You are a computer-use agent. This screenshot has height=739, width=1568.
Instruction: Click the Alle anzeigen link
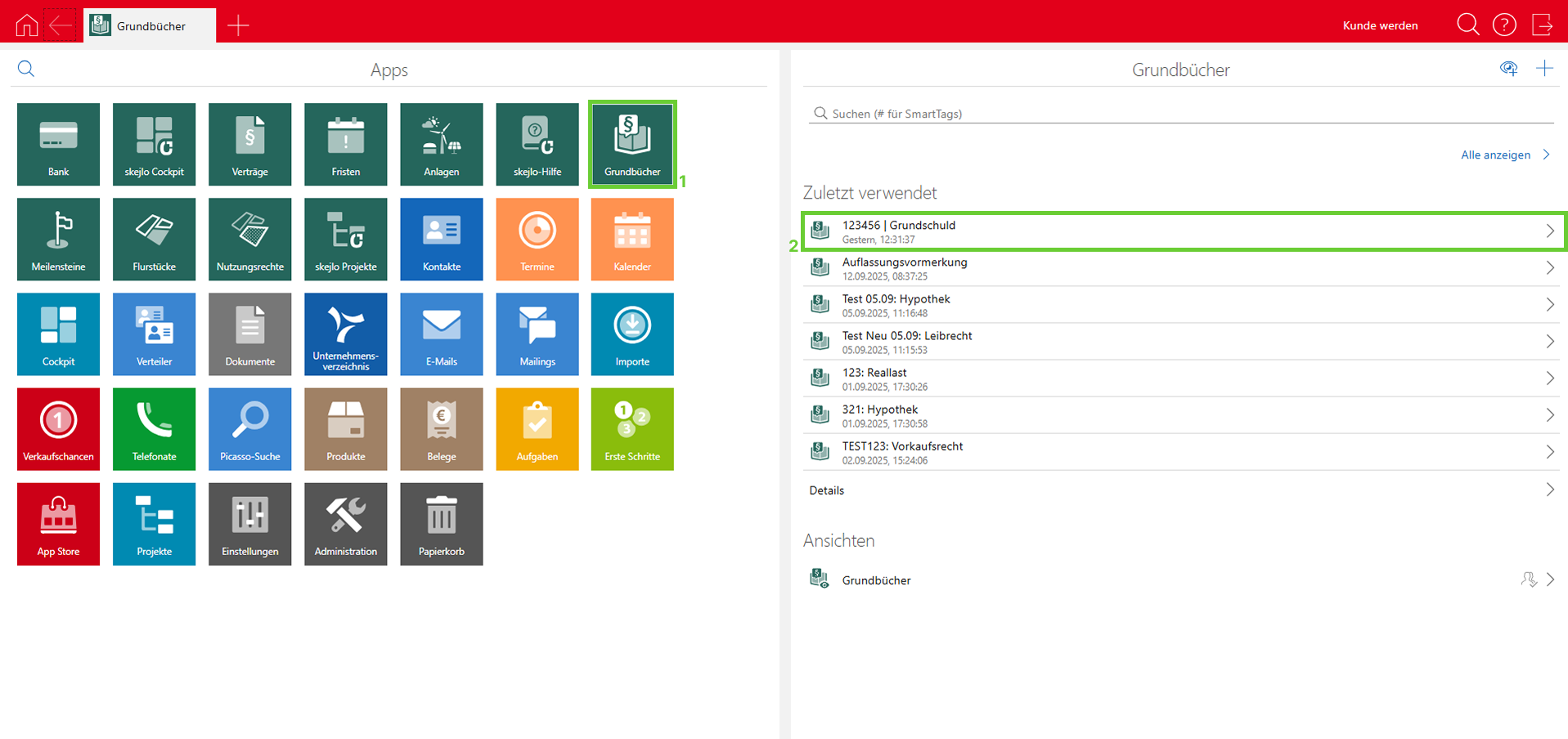(x=1495, y=155)
